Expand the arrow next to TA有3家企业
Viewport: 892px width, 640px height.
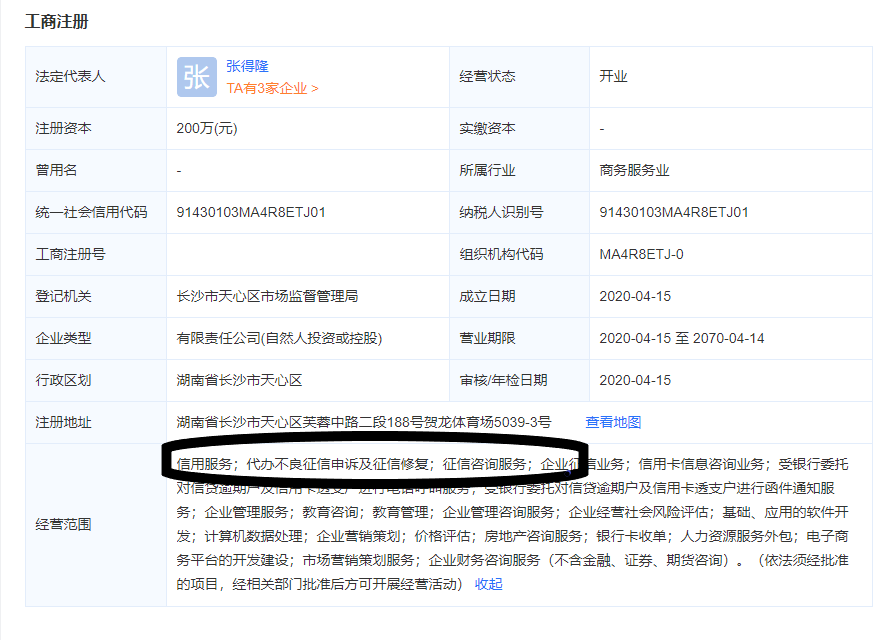pyautogui.click(x=315, y=88)
